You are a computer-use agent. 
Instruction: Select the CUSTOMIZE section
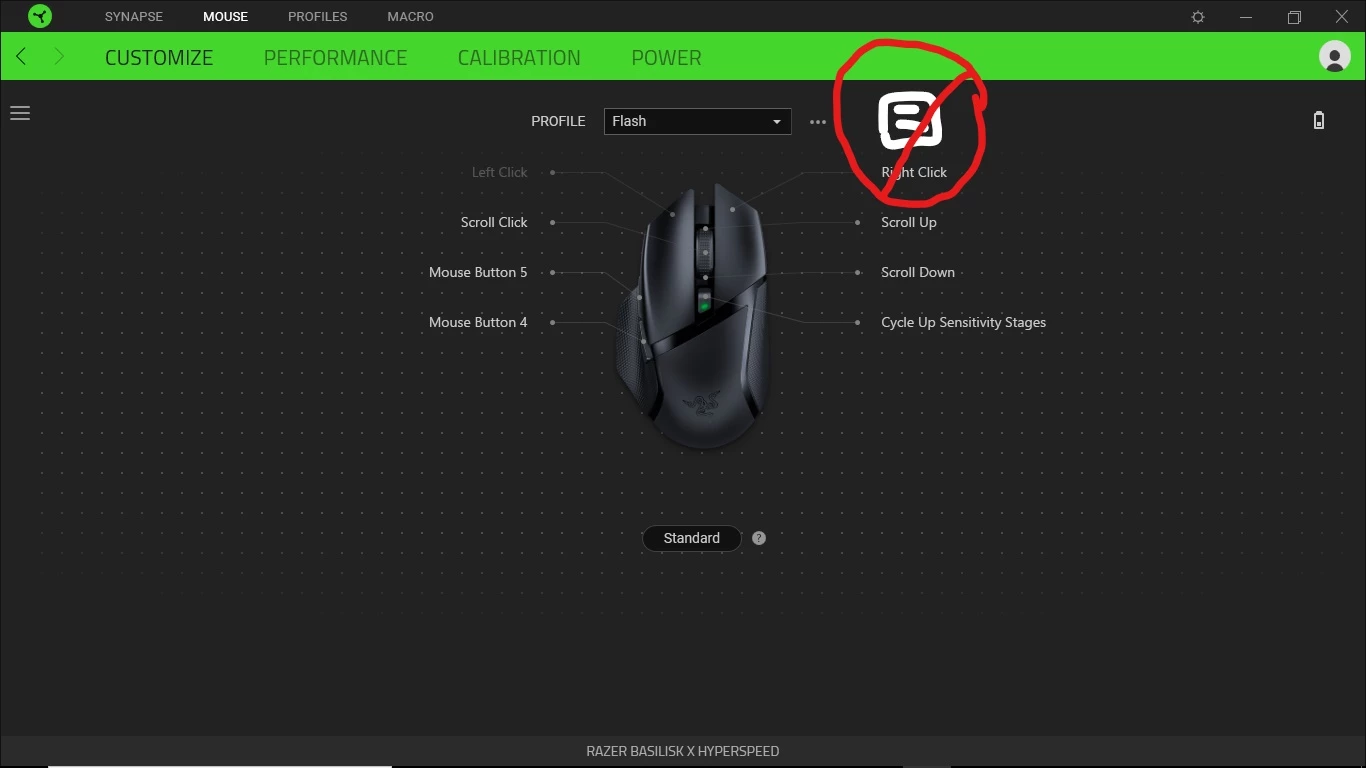[159, 58]
